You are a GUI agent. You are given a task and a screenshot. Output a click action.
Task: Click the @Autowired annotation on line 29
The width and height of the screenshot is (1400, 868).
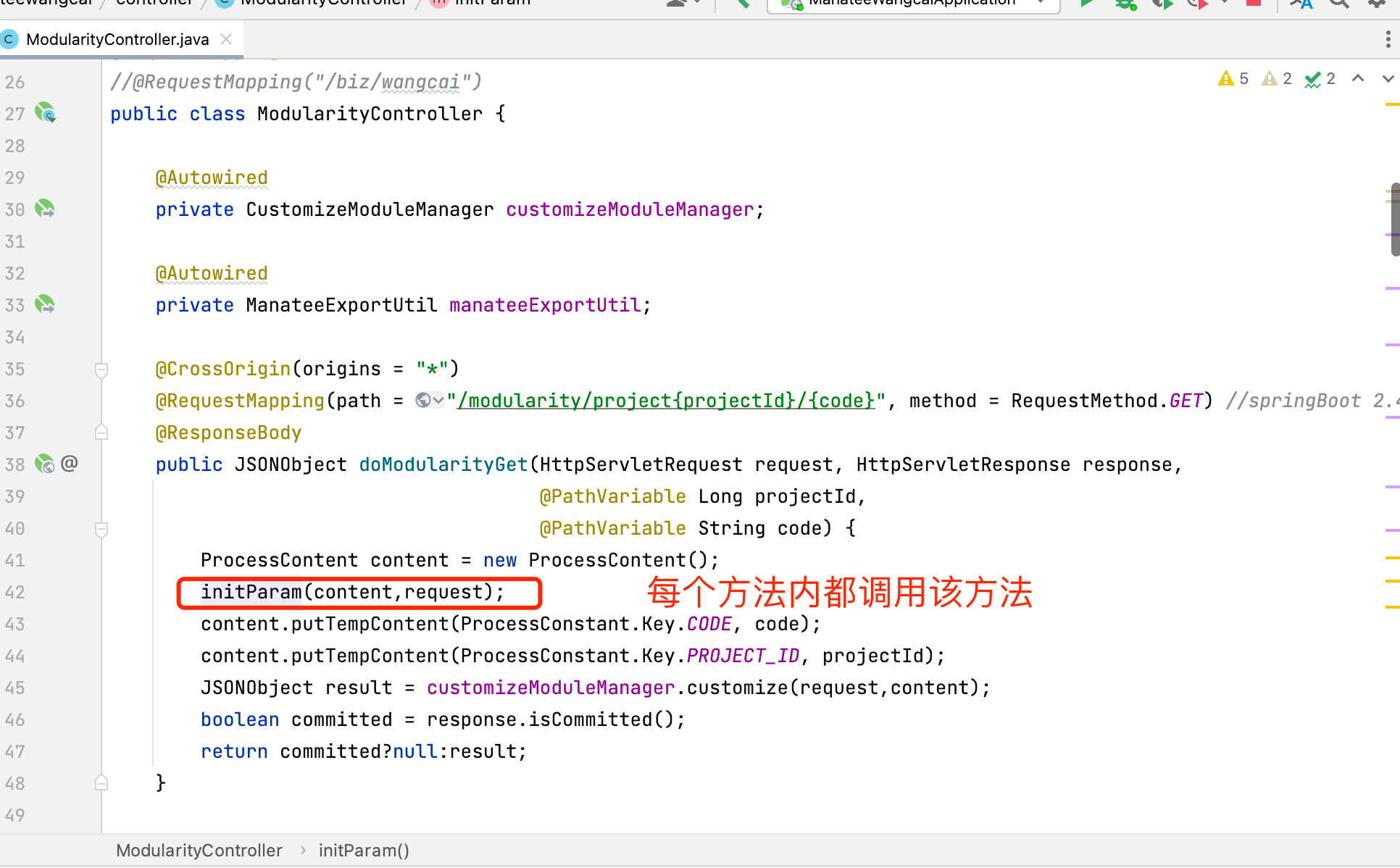click(212, 178)
